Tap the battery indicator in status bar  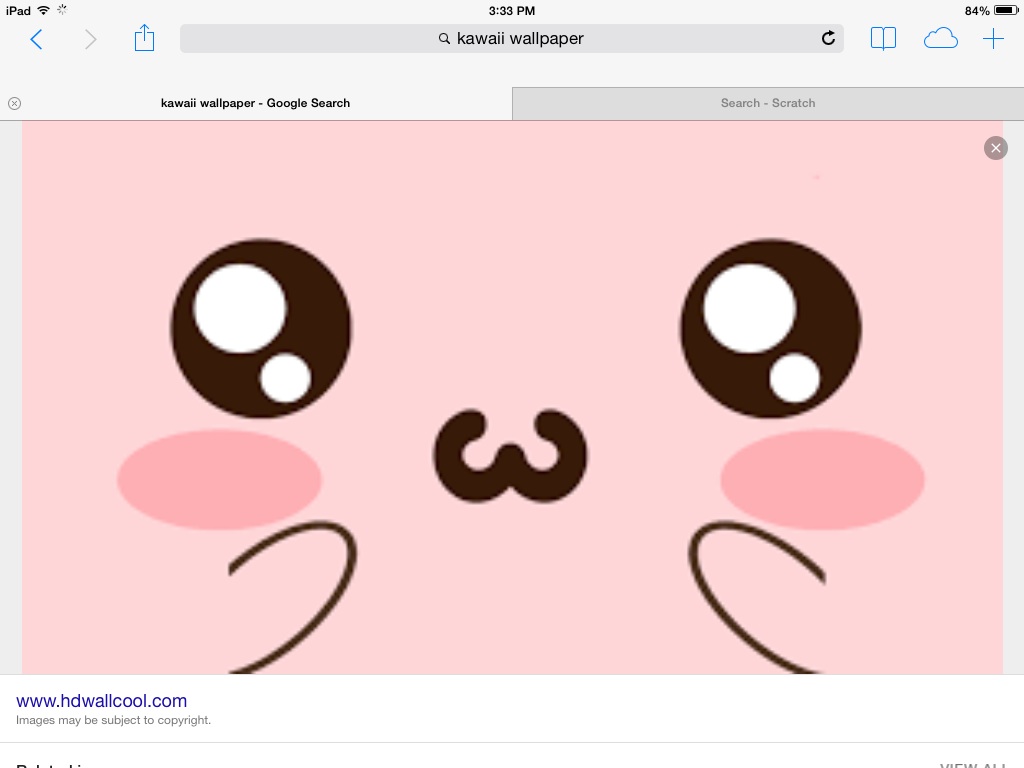tap(1006, 10)
